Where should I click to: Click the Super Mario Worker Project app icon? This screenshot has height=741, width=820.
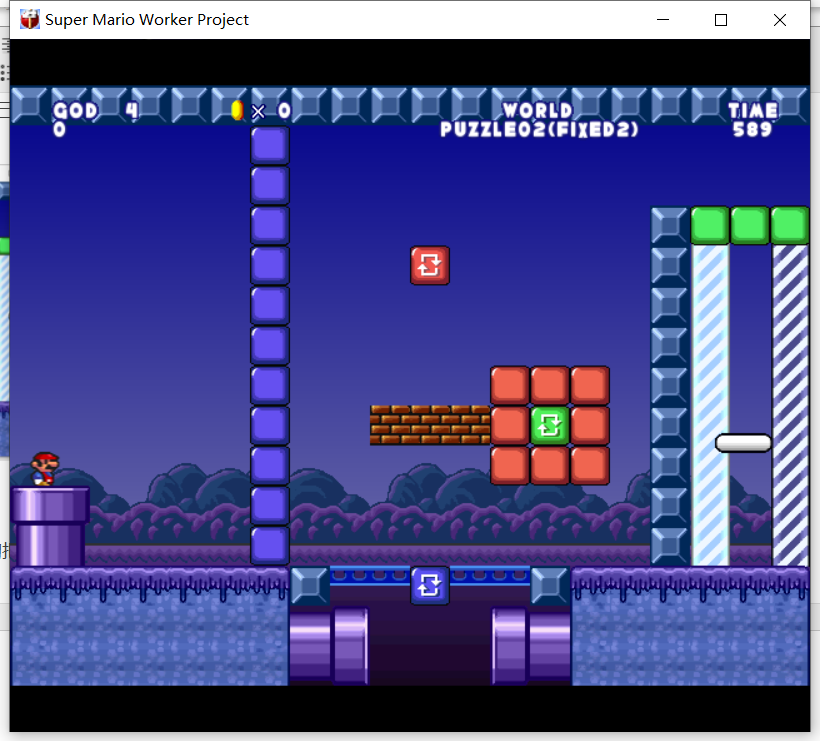tap(30, 20)
